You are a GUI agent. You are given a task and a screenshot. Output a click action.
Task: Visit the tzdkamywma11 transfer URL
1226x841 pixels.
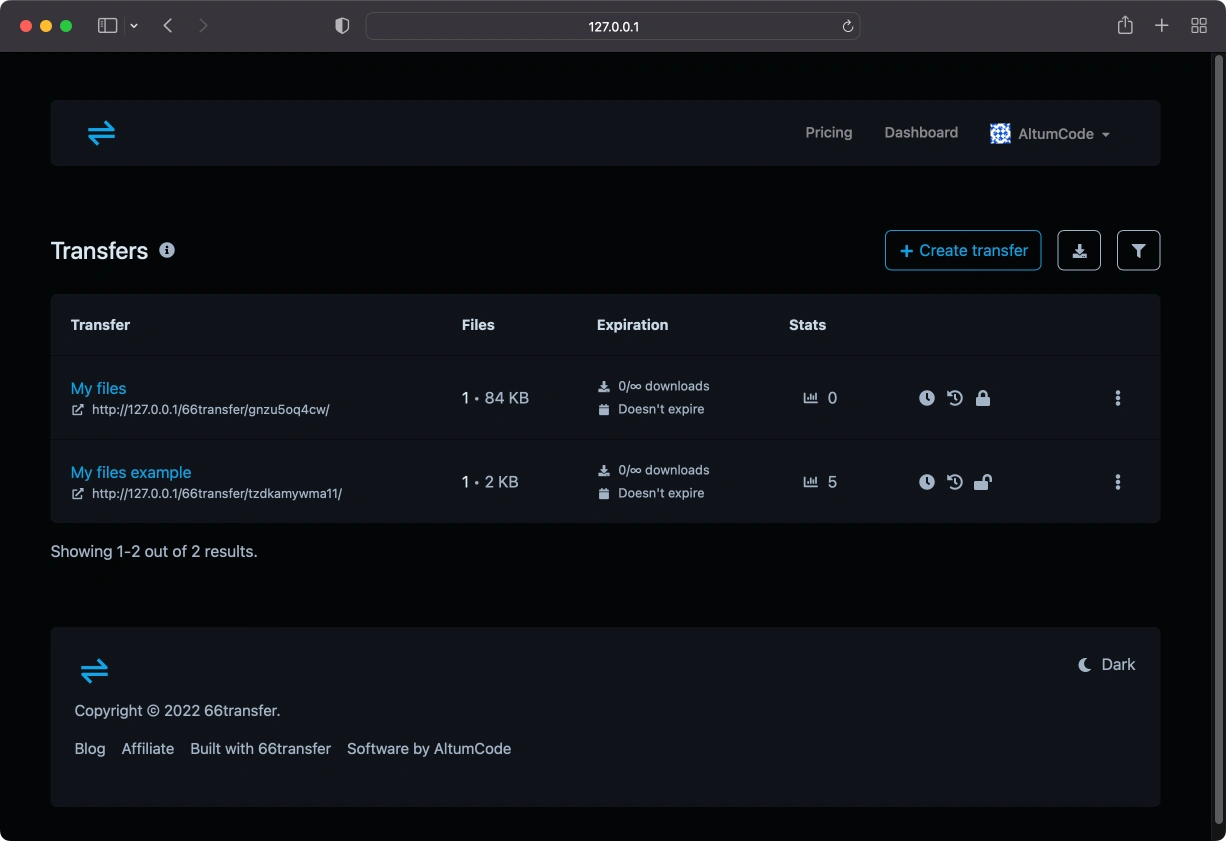click(x=217, y=494)
